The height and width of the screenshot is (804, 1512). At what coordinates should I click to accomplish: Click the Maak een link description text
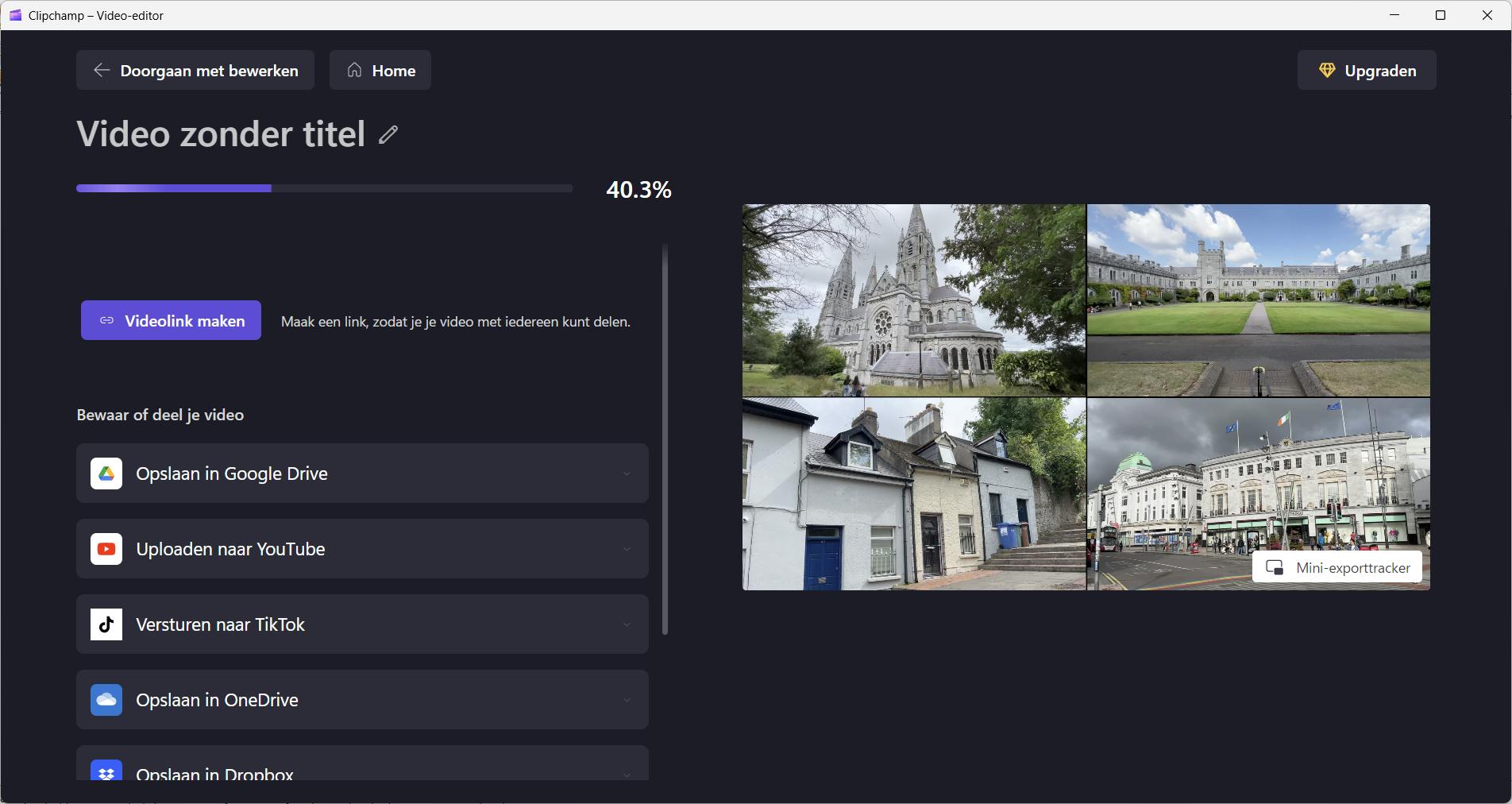pyautogui.click(x=456, y=322)
